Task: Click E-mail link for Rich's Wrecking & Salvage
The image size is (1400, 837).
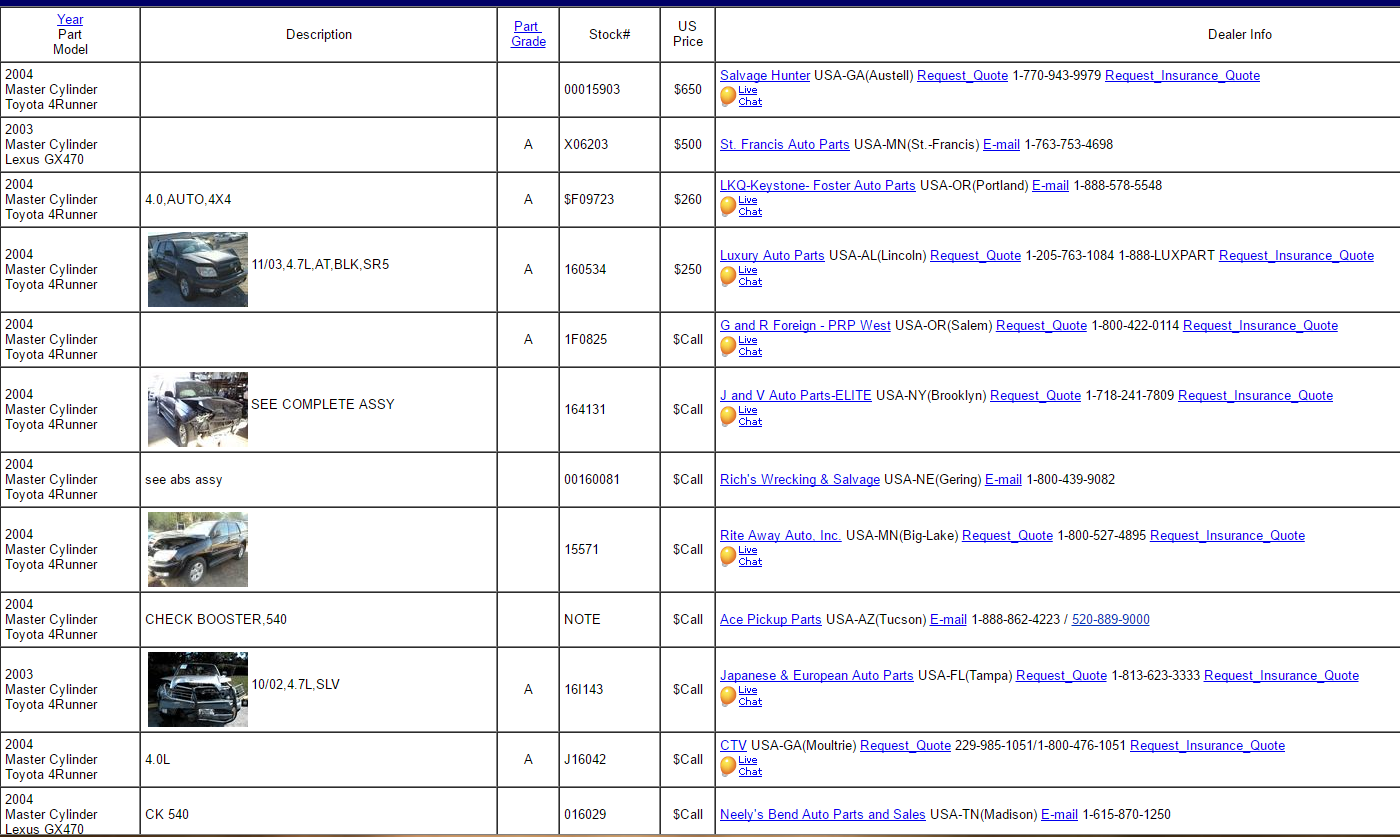Action: coord(1003,480)
